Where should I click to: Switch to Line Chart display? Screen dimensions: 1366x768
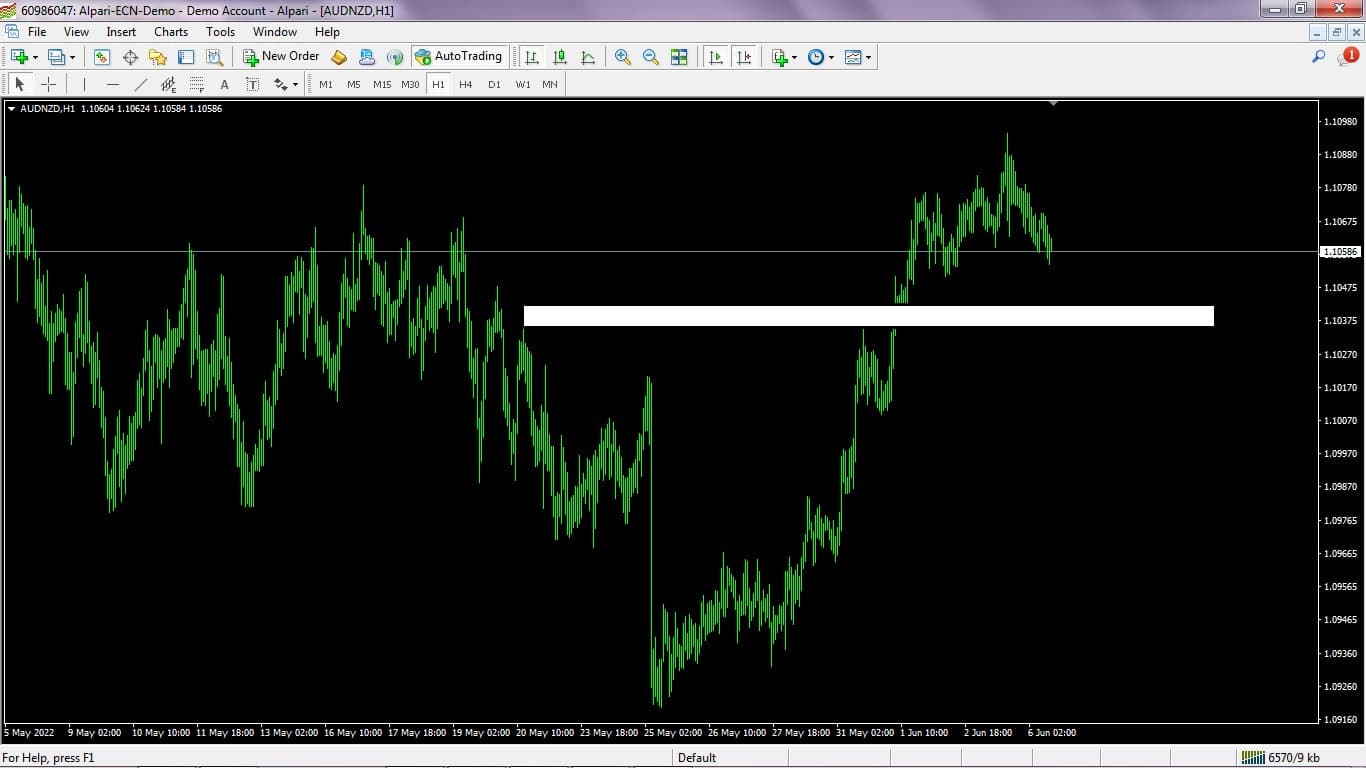(x=588, y=57)
